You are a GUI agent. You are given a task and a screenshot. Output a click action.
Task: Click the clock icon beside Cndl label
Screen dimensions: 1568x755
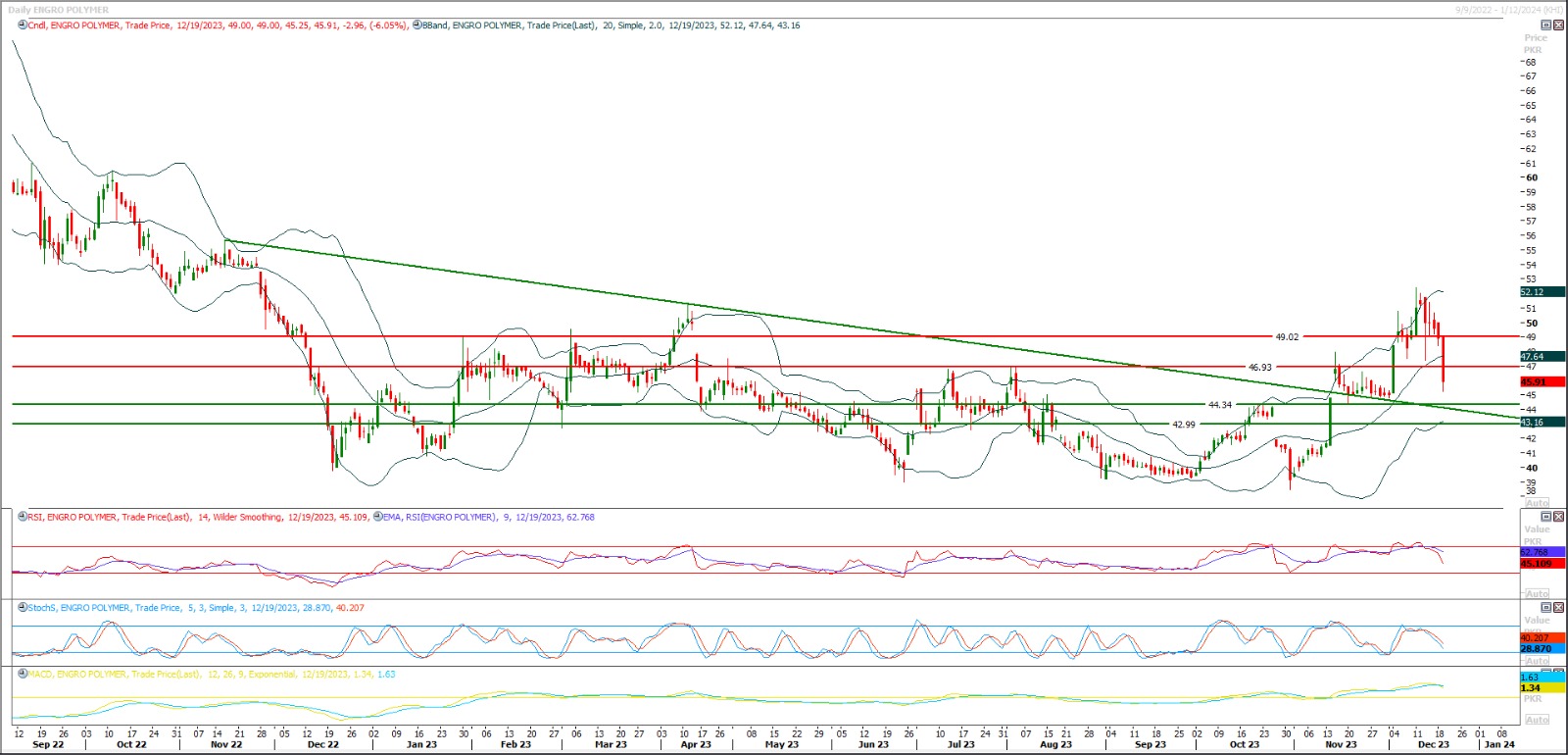(23, 25)
